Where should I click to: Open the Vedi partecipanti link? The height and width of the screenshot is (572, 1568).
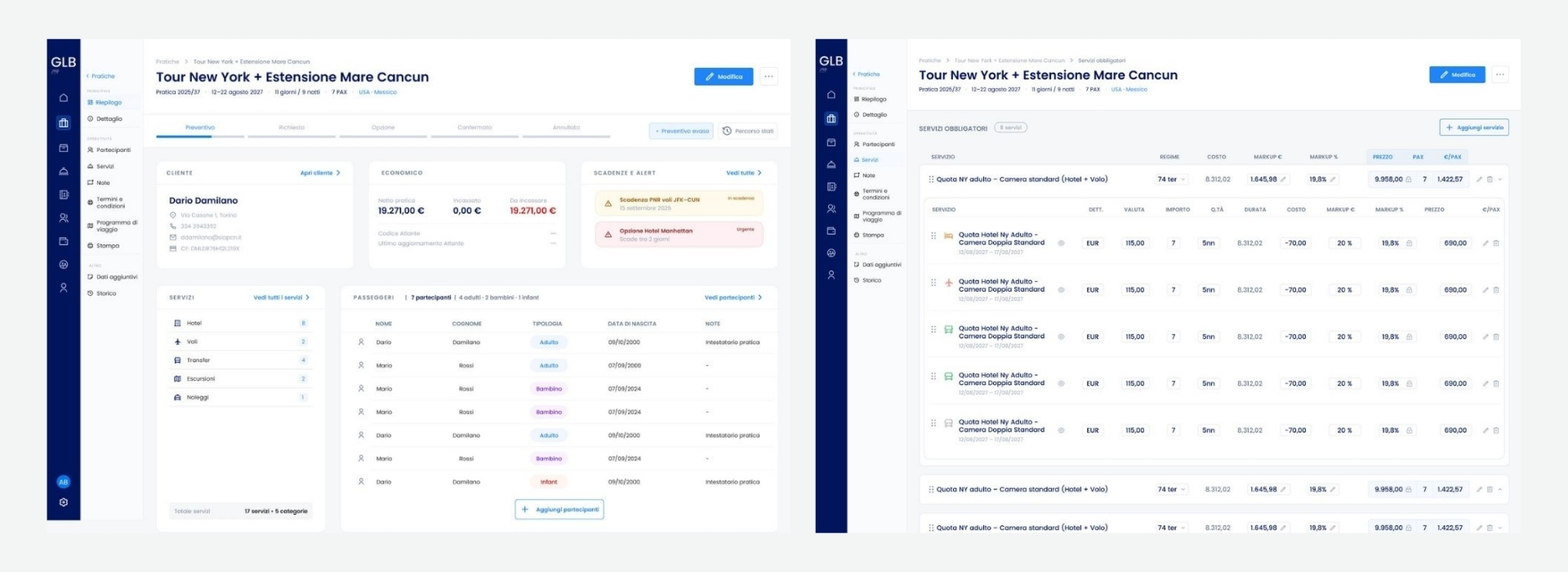click(x=733, y=297)
